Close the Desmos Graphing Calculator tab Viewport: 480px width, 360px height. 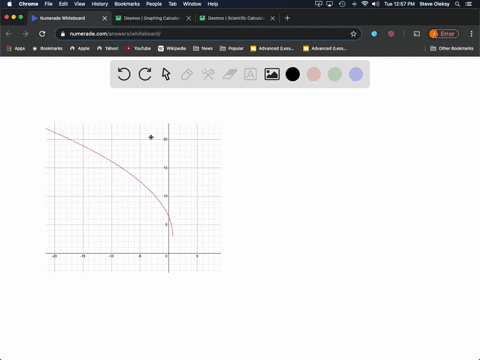pyautogui.click(x=189, y=18)
